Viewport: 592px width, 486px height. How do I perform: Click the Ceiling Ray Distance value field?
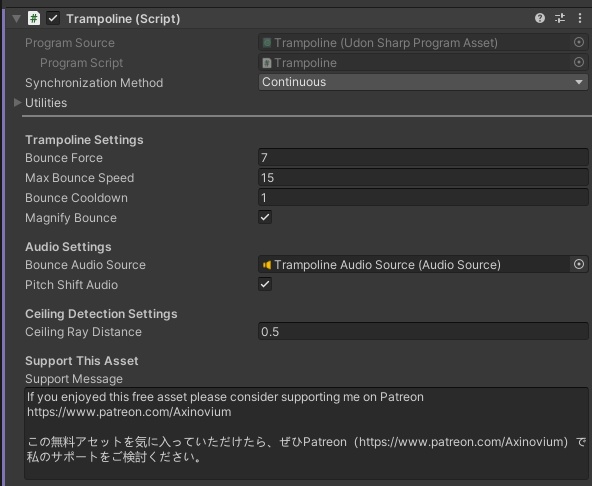(423, 331)
